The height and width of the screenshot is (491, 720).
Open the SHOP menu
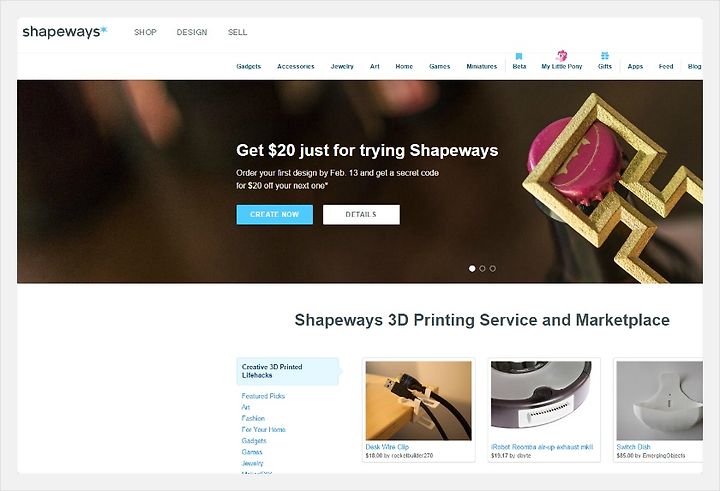tap(145, 32)
